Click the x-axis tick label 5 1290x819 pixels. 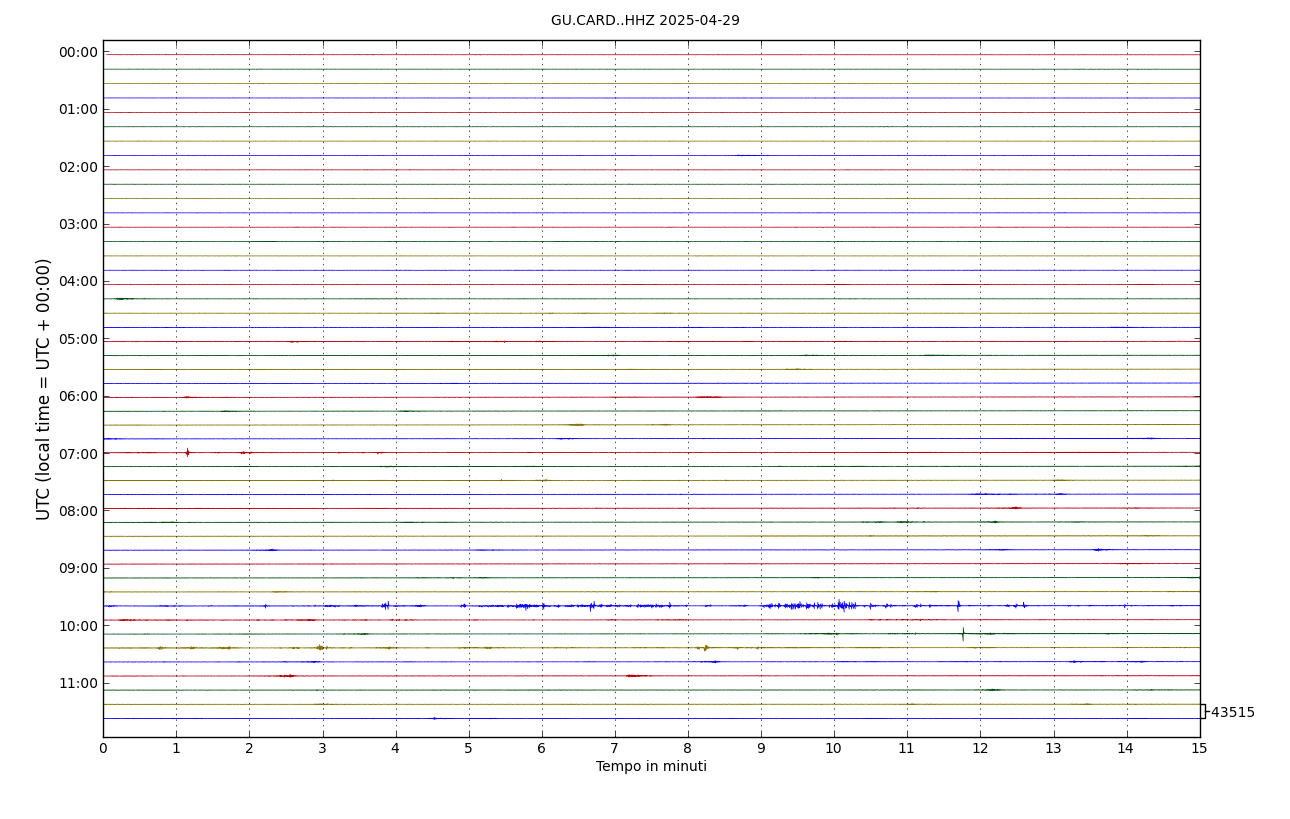(x=468, y=749)
